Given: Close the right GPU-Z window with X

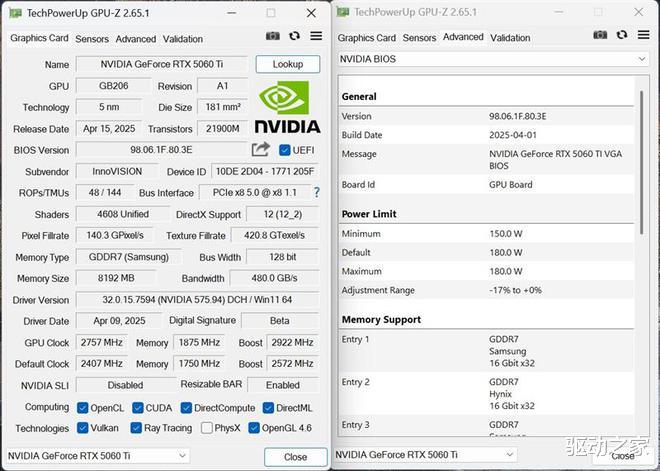Looking at the screenshot, I should pos(639,12).
